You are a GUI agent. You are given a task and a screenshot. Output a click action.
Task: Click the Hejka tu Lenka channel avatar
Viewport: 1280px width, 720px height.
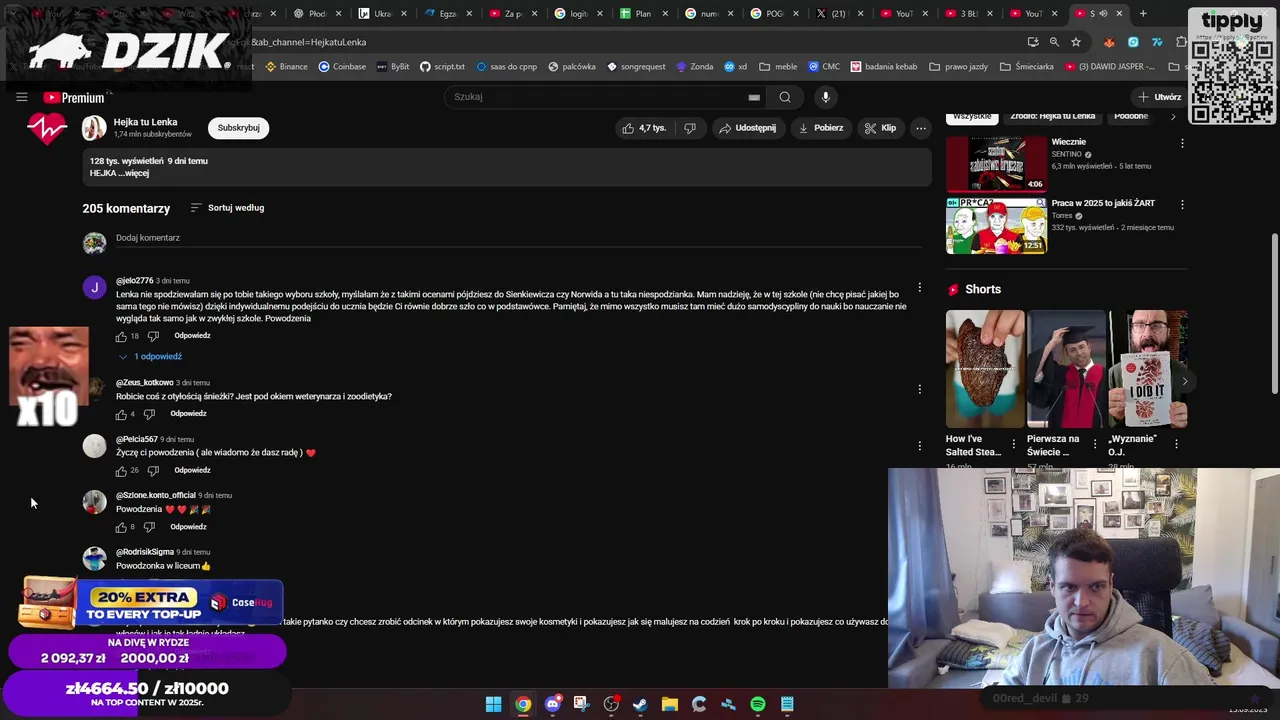pos(94,128)
